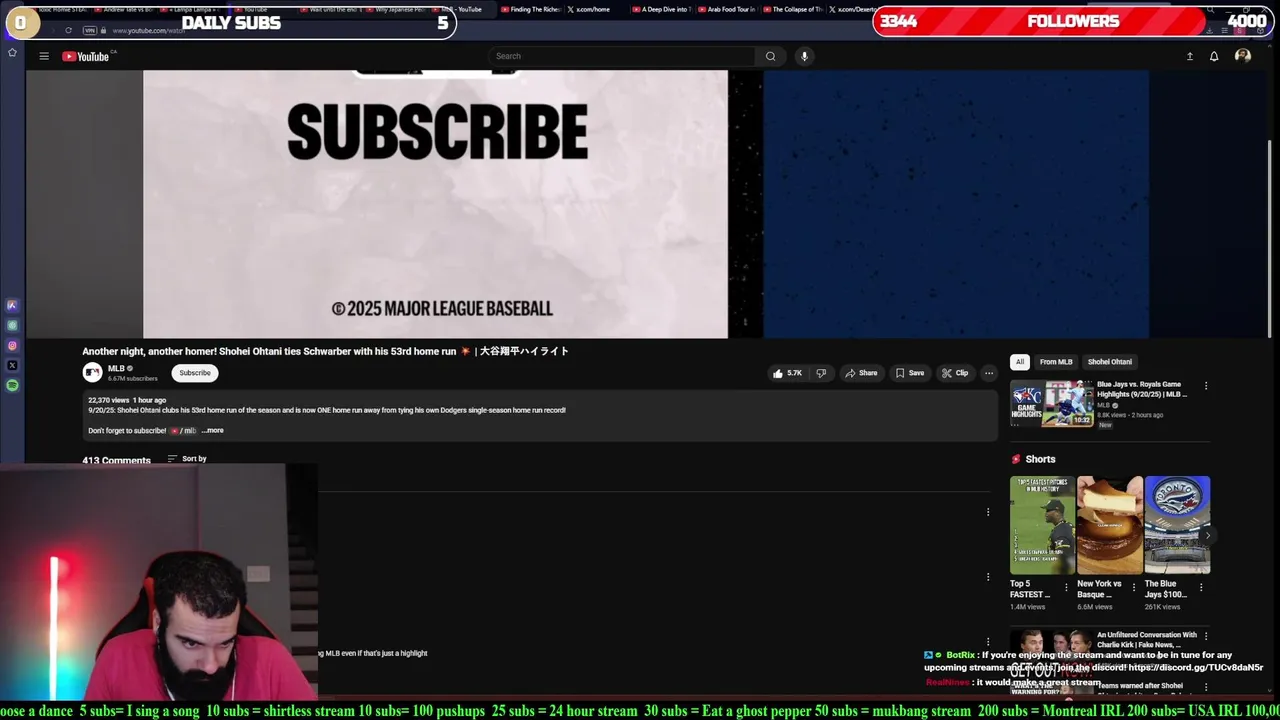Open options for Unfiltered Conversation video
The width and height of the screenshot is (1280, 720).
[x=1206, y=636]
